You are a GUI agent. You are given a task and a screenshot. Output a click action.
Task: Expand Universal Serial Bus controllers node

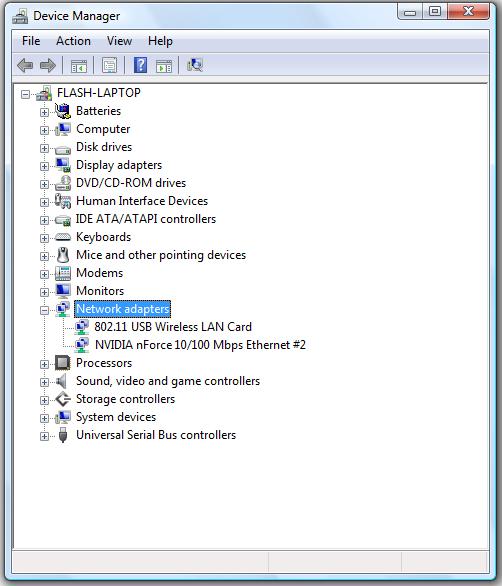[x=44, y=437]
